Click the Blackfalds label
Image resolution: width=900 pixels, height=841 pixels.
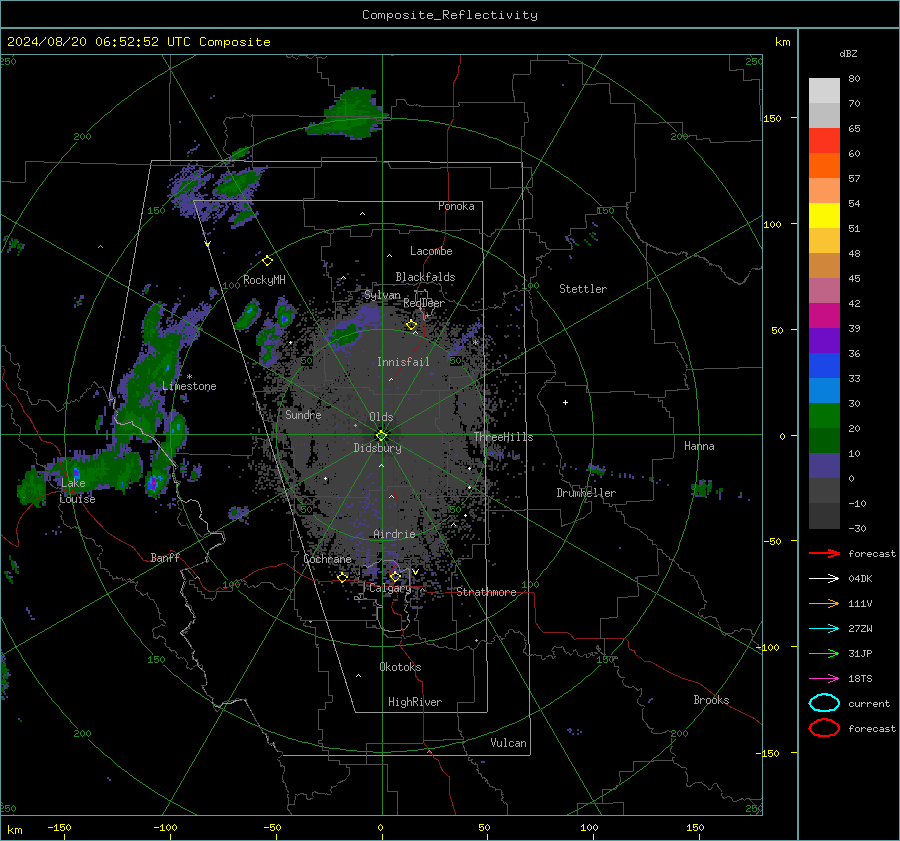point(425,277)
